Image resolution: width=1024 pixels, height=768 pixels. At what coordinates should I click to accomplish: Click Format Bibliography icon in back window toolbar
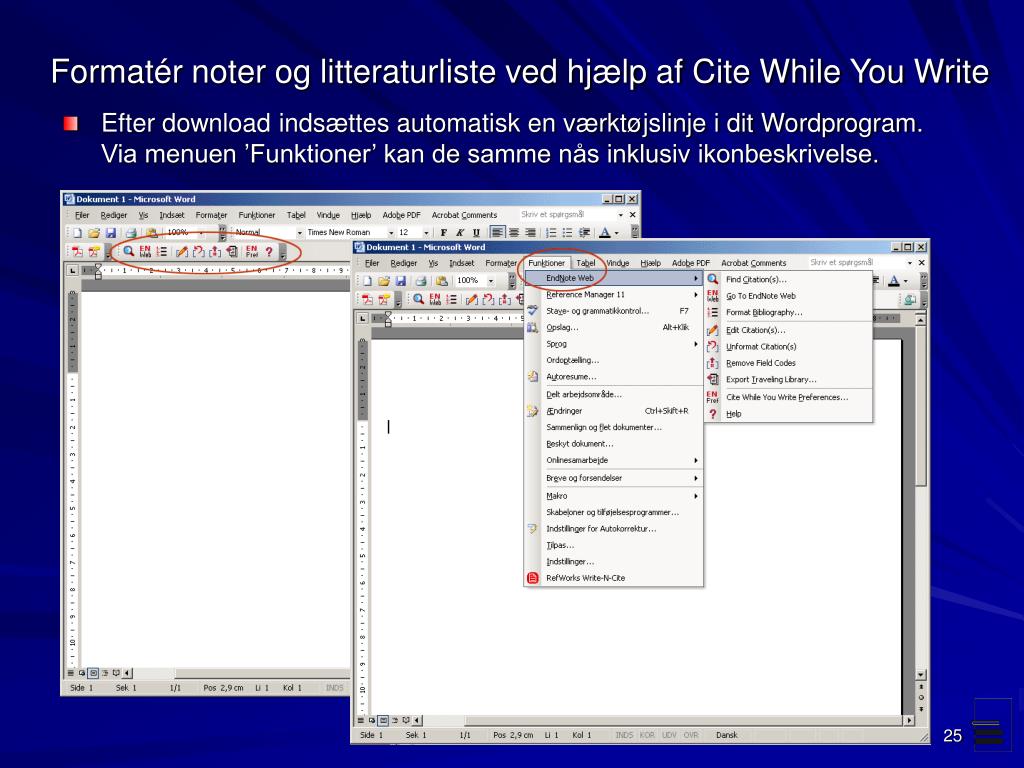(x=162, y=251)
